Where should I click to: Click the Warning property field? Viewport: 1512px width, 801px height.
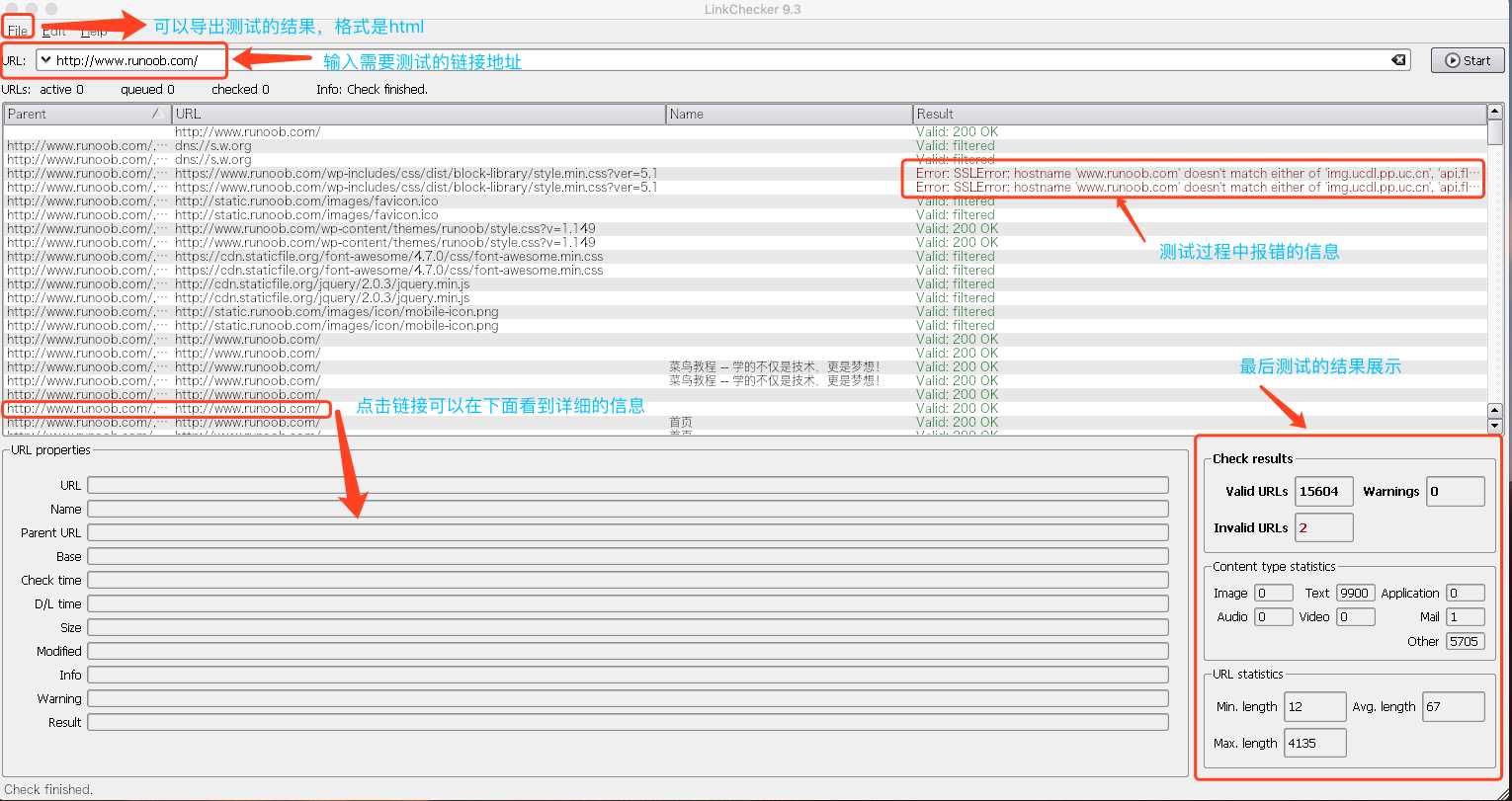(x=628, y=698)
